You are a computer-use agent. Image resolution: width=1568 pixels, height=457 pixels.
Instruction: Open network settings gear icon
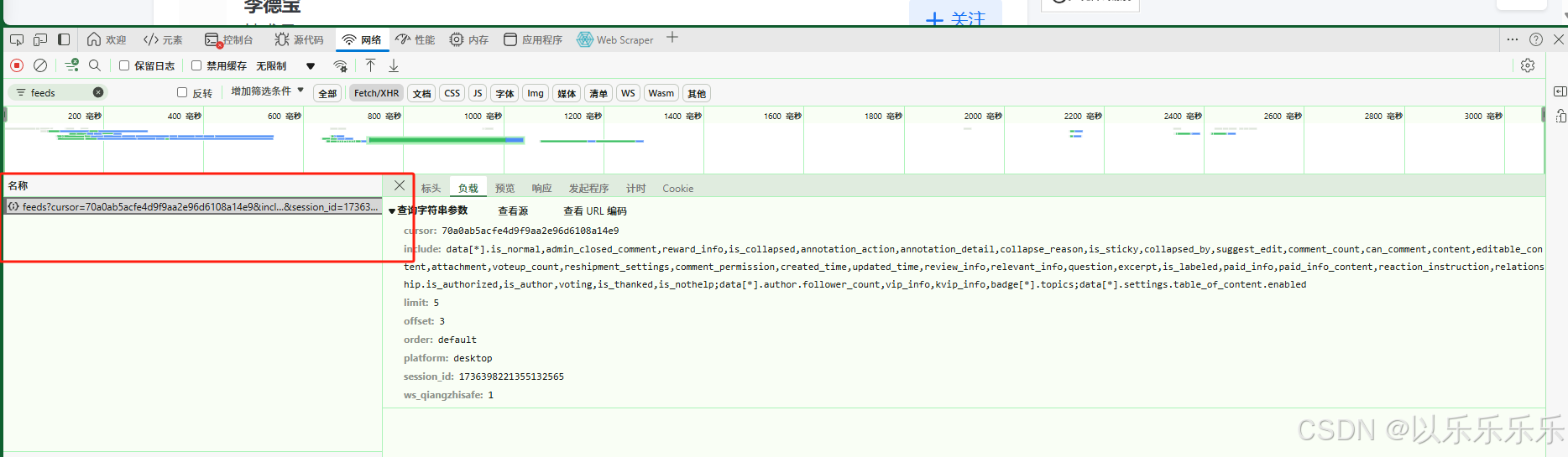(1528, 65)
